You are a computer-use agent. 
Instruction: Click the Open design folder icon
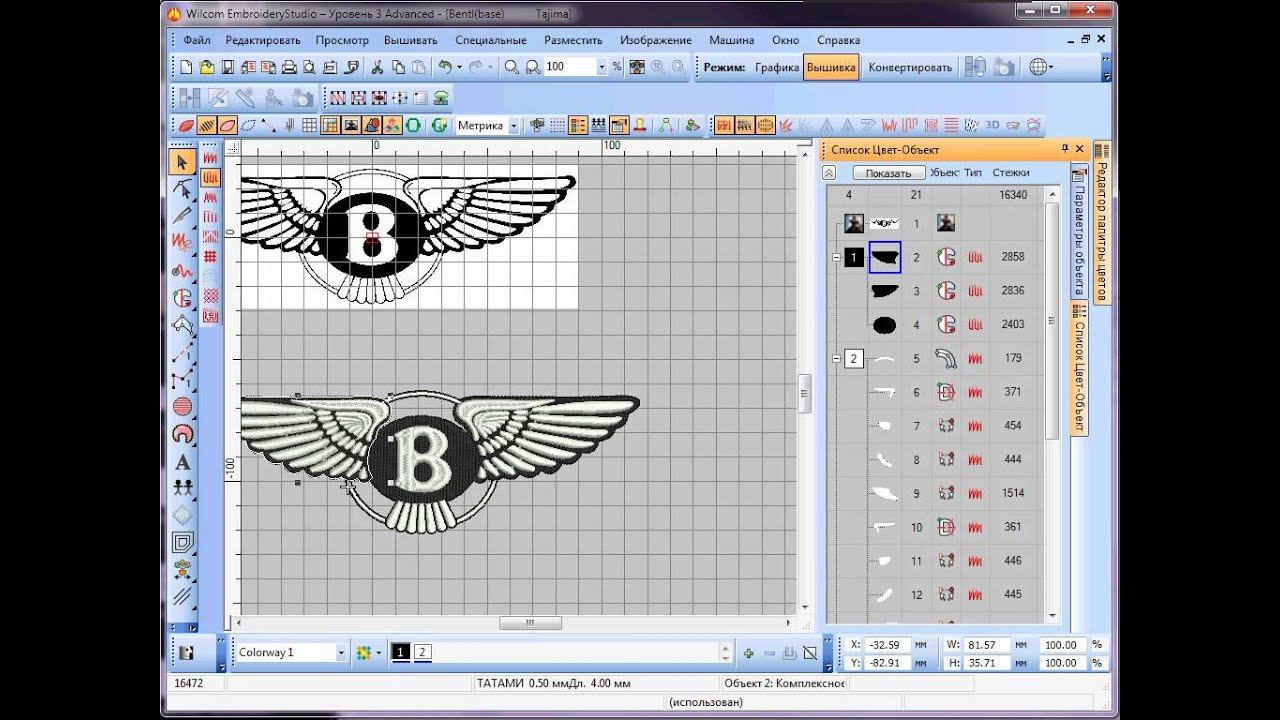205,67
